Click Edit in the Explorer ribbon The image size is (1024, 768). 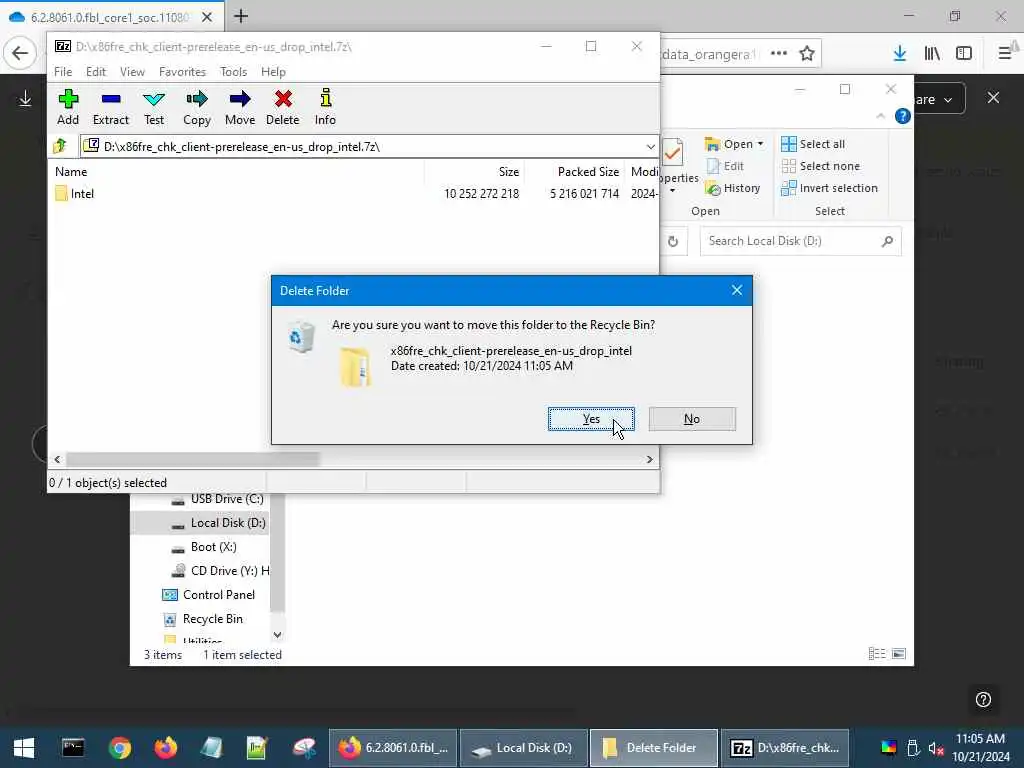coord(725,166)
